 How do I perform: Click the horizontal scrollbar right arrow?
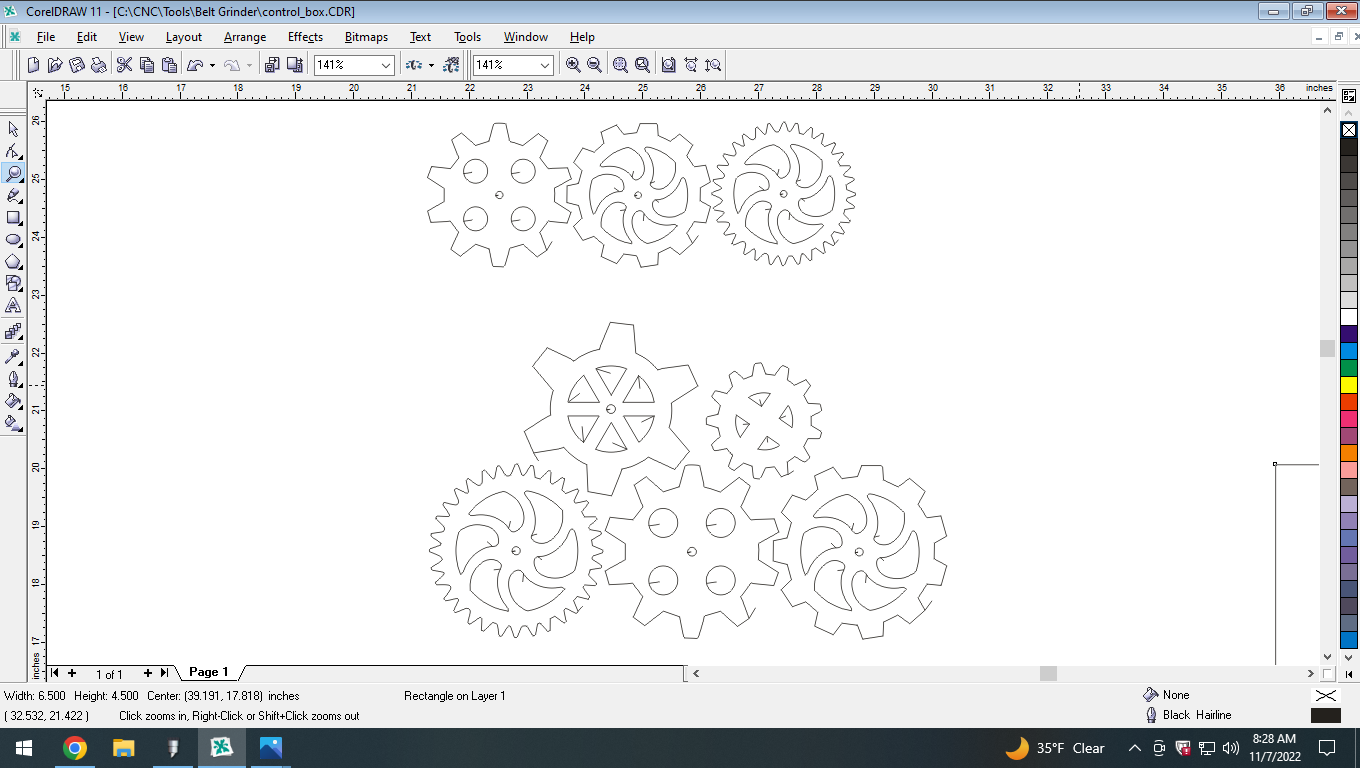[x=1310, y=673]
